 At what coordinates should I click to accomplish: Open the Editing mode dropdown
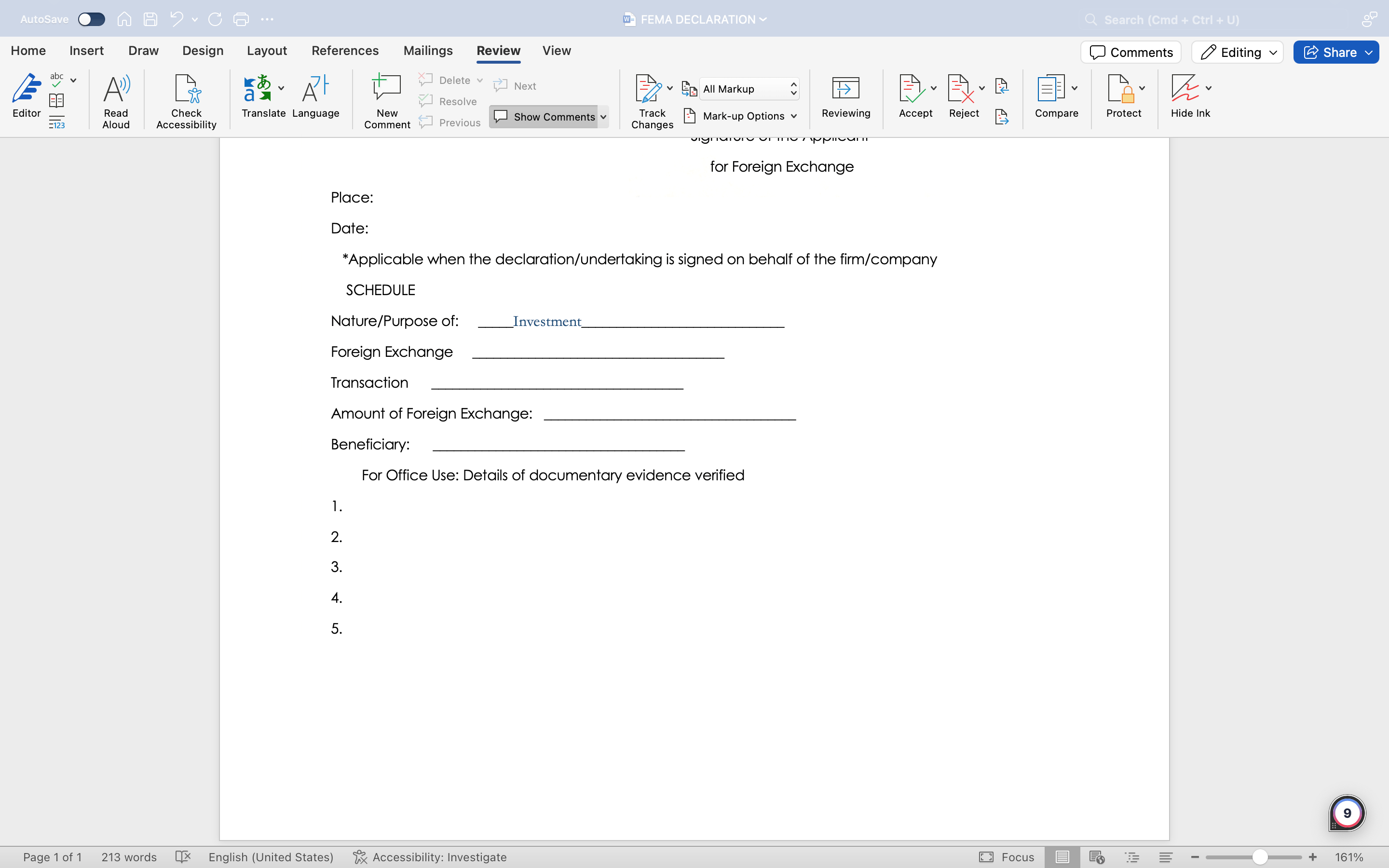[1238, 52]
